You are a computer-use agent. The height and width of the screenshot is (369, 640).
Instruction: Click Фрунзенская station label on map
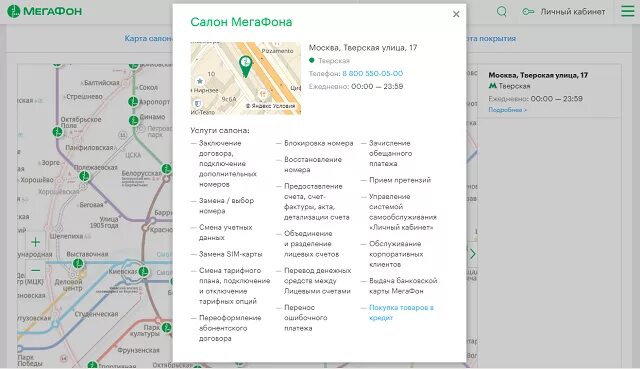pyautogui.click(x=138, y=350)
